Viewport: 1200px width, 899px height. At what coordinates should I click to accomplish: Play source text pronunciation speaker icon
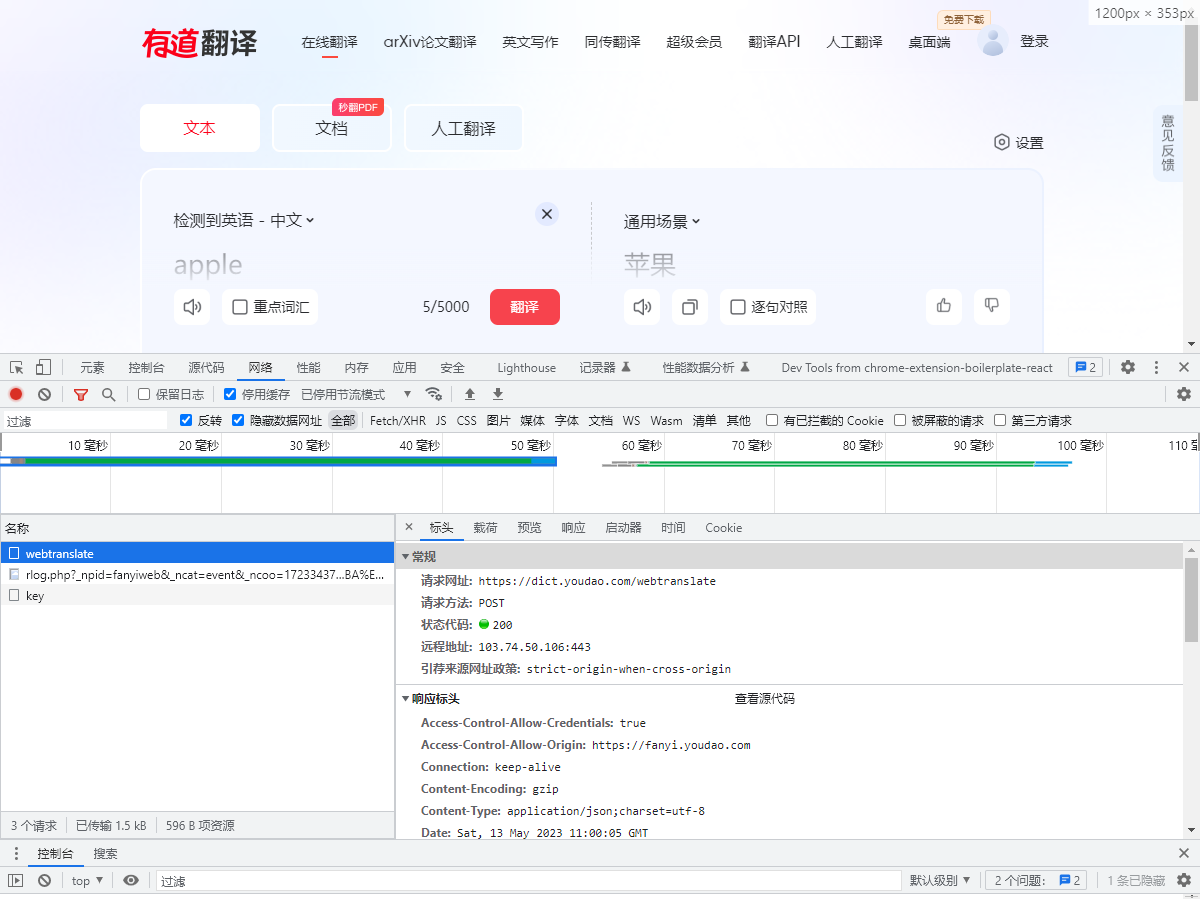pyautogui.click(x=192, y=307)
